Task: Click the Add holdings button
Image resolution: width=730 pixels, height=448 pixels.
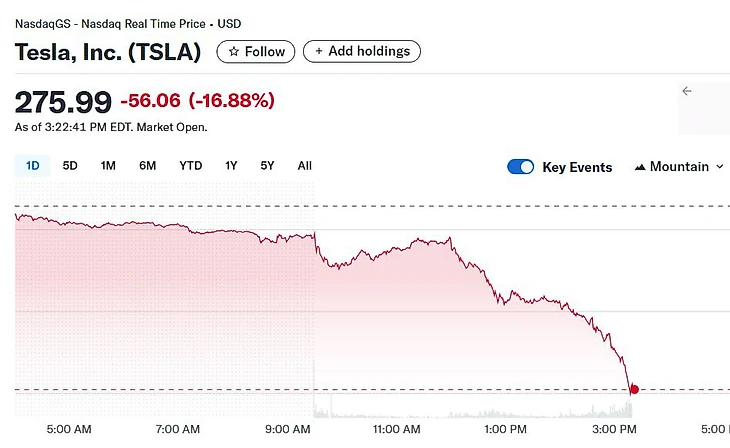Action: coord(362,51)
